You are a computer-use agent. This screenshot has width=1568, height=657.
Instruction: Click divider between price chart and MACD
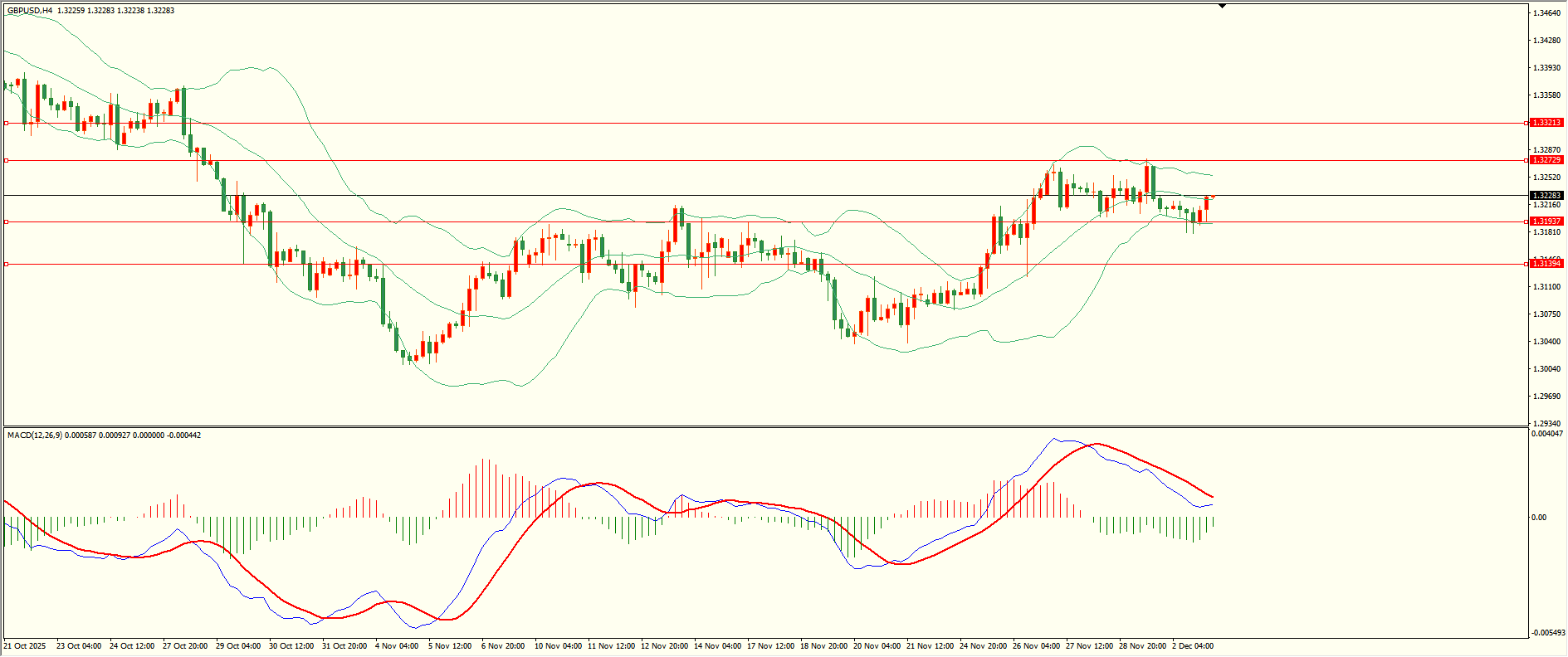click(x=764, y=427)
